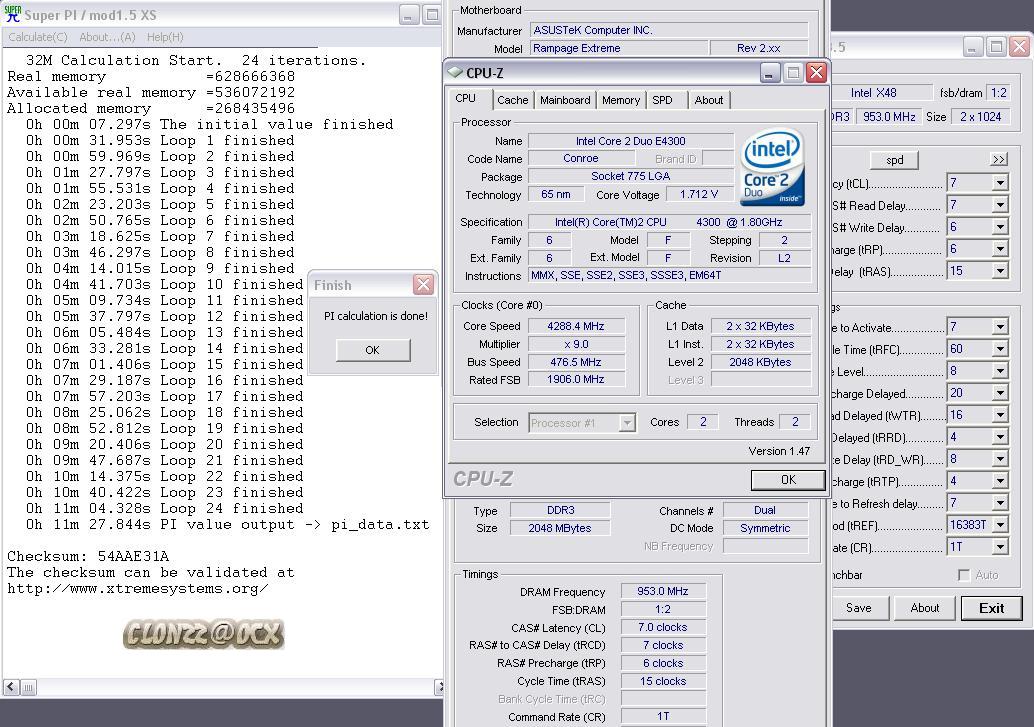
Task: Open the tRAS delay dropdown showing 15
Action: pyautogui.click(x=1000, y=270)
